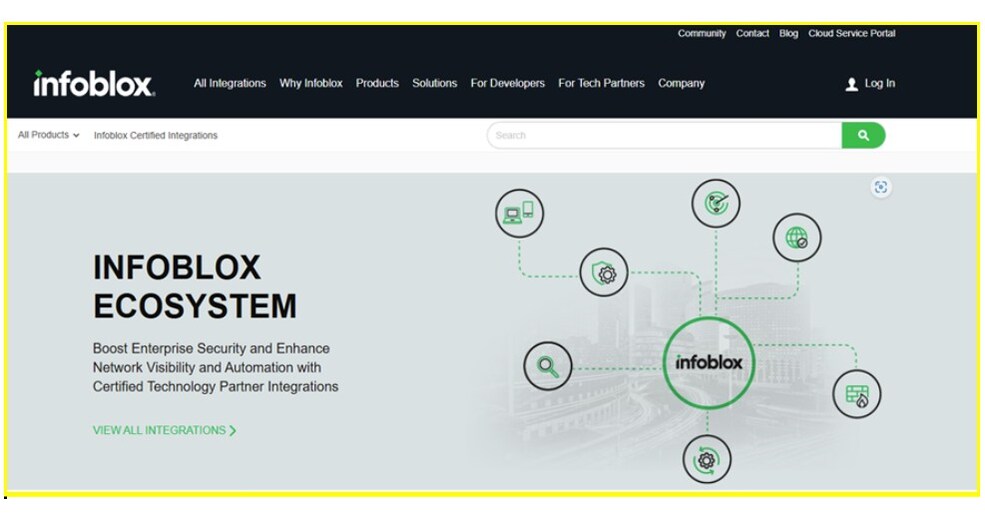Screen dimensions: 985x517
Task: Select the gear with refresh arrows icon
Action: coord(707,460)
